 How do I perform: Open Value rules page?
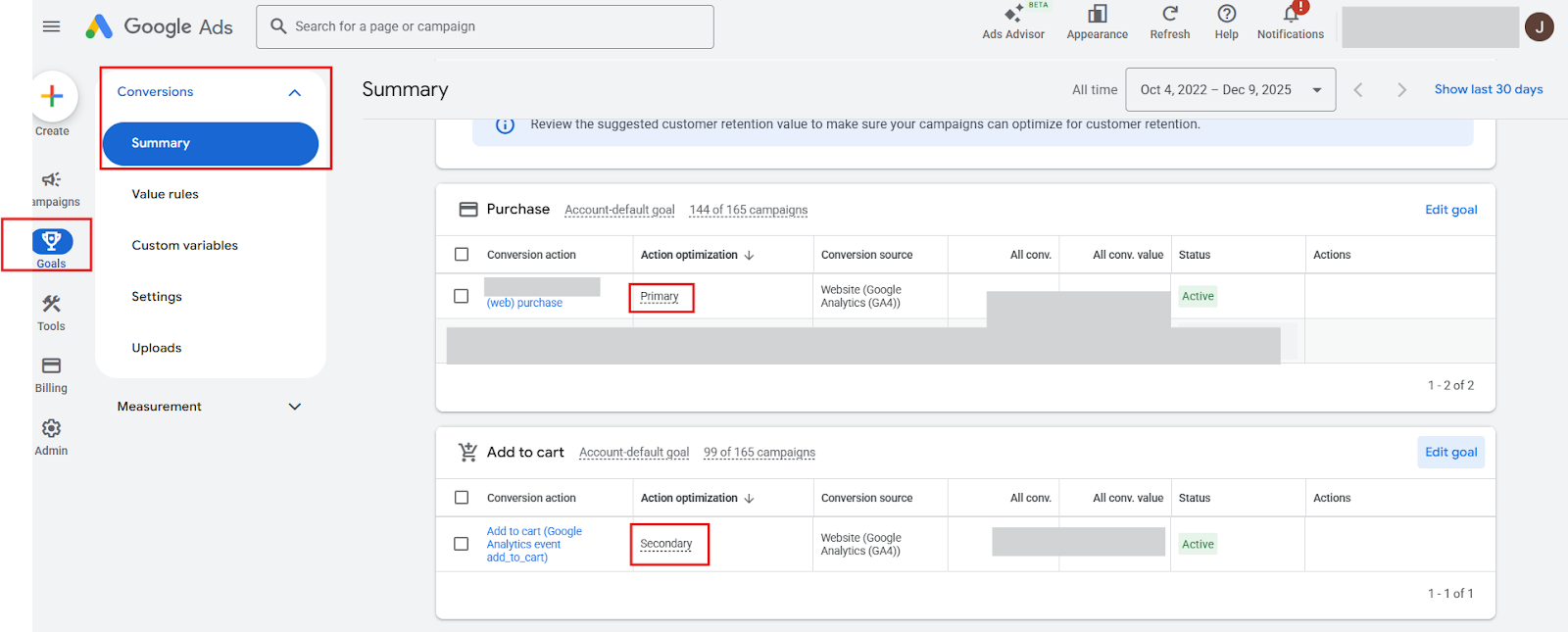(x=166, y=194)
